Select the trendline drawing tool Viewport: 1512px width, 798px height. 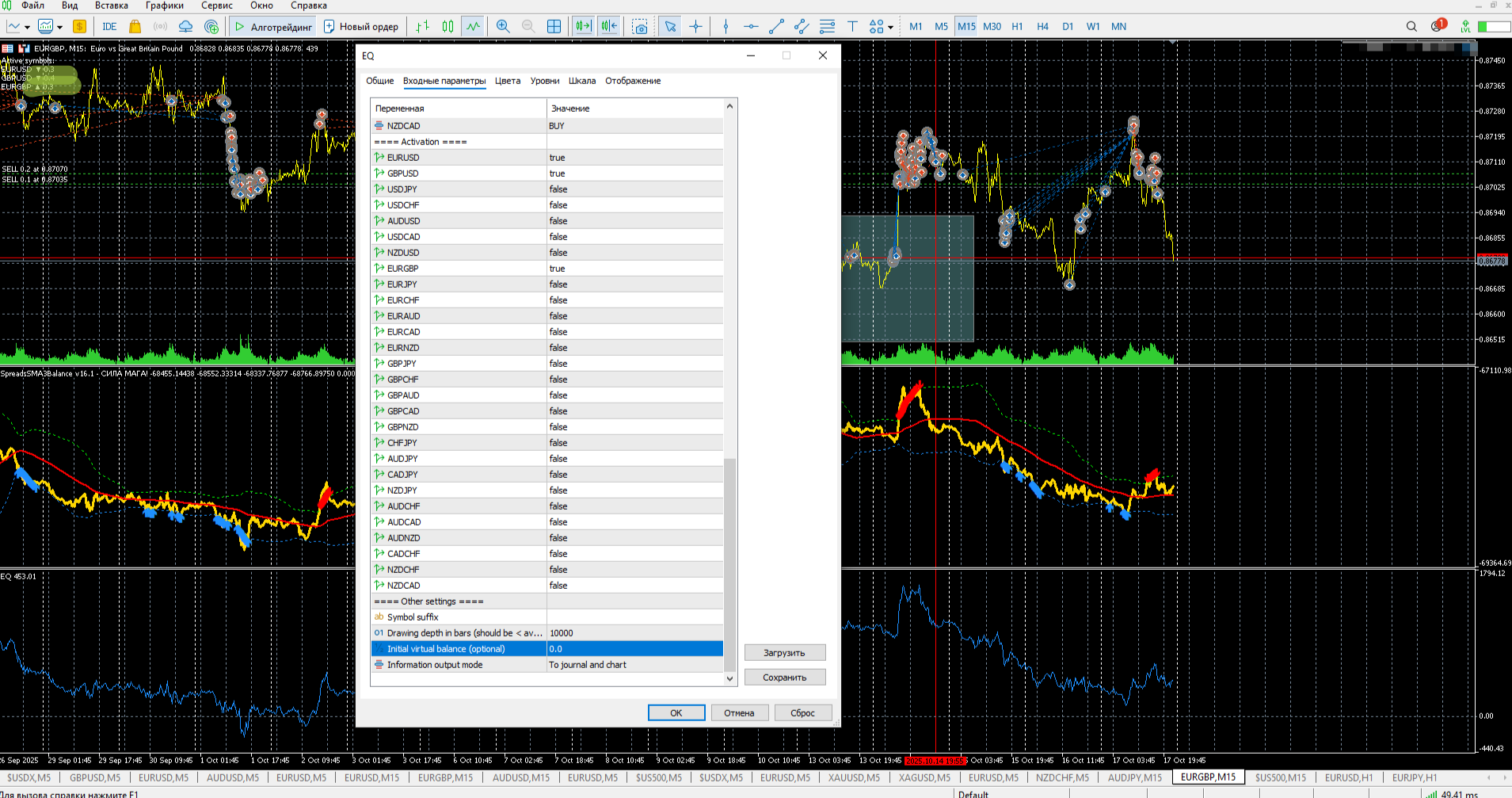pos(776,26)
